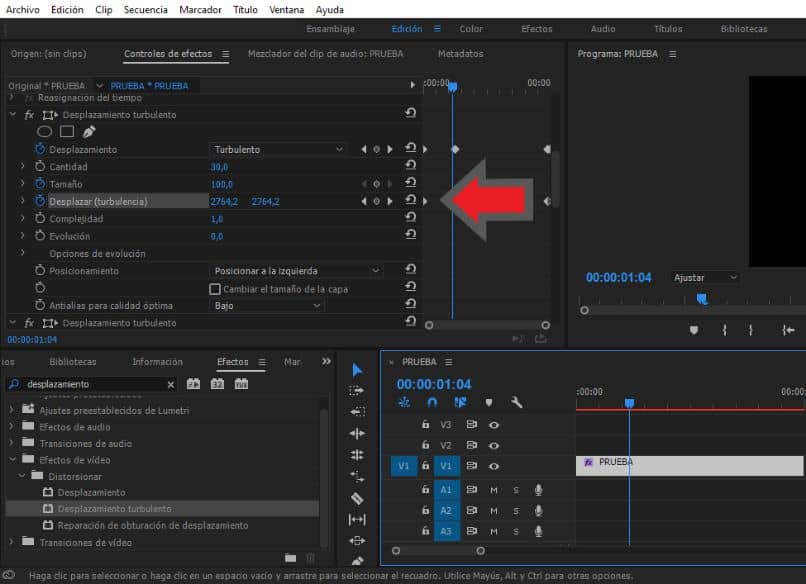Expand the Transiciones de vídeo folder
The image size is (806, 584).
(x=11, y=542)
